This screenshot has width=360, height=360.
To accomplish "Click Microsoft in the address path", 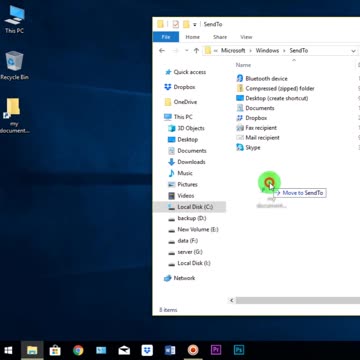I will [233, 51].
